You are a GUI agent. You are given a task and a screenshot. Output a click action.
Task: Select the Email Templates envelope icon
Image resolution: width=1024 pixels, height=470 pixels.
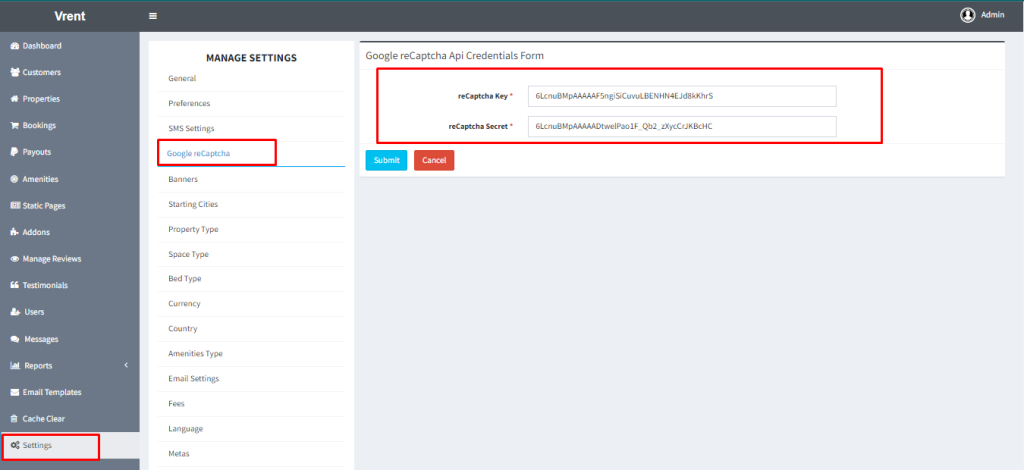click(14, 392)
